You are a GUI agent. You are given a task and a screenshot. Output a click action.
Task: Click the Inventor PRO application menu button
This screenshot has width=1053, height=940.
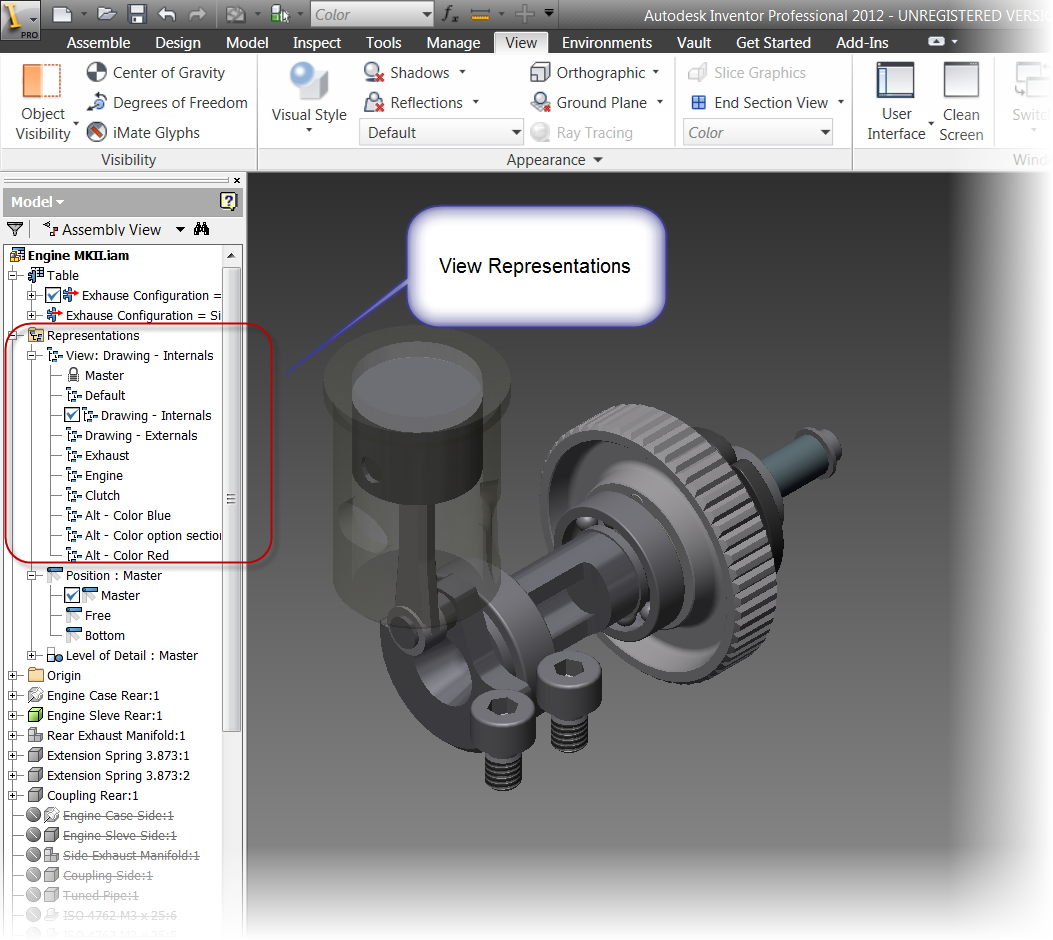[20, 19]
